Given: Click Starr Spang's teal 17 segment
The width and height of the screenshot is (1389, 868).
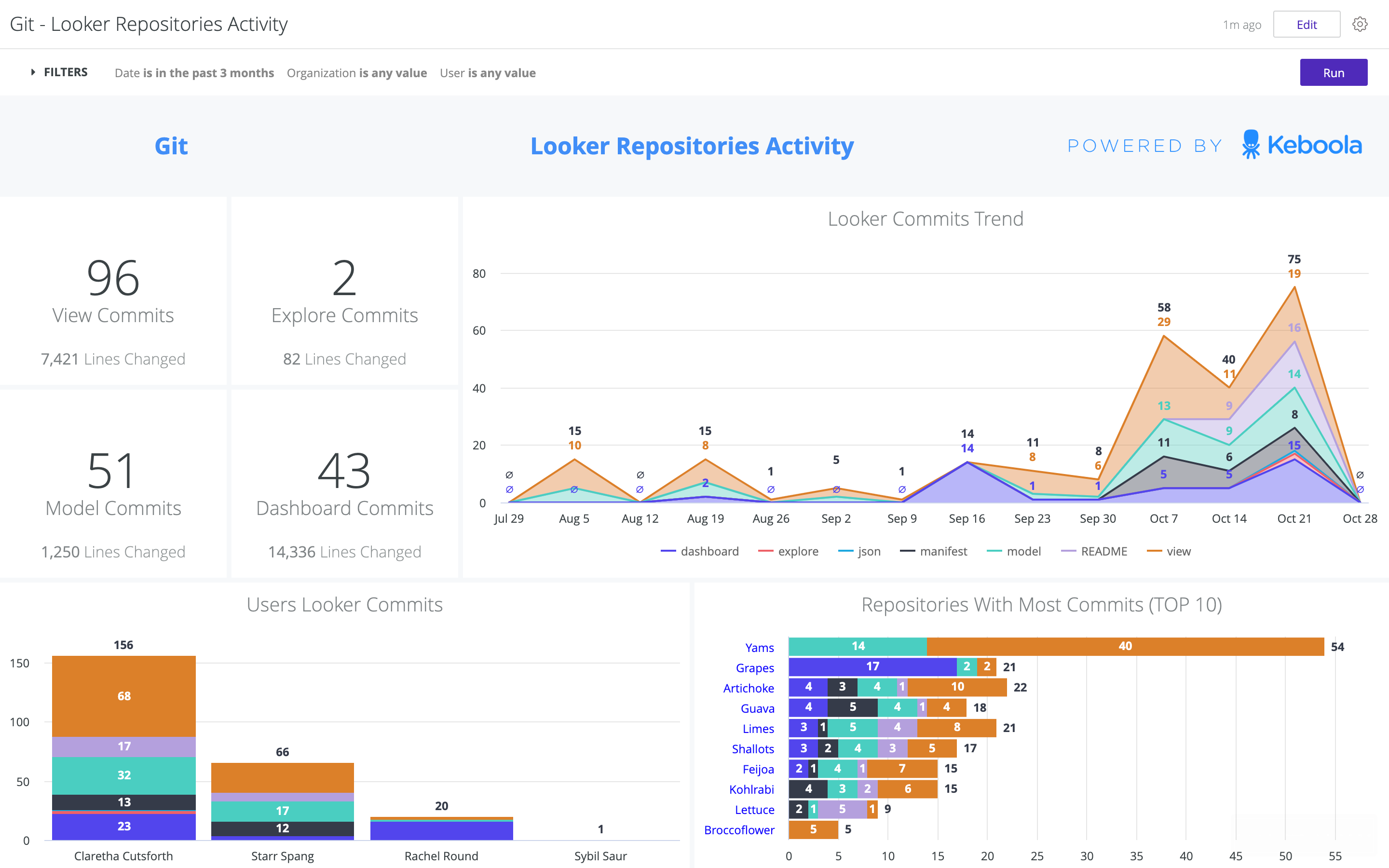Looking at the screenshot, I should [283, 811].
